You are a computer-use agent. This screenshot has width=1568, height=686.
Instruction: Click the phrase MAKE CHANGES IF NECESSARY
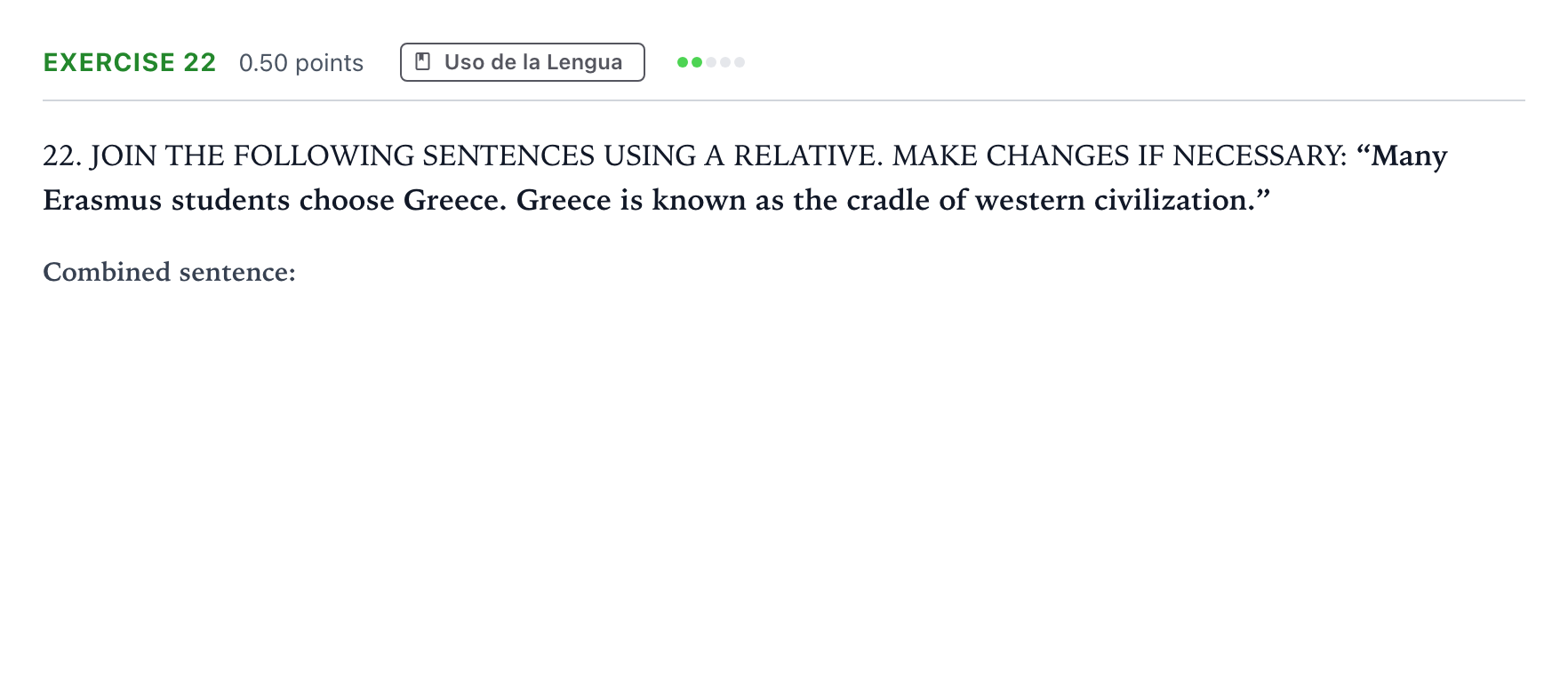tap(1120, 156)
